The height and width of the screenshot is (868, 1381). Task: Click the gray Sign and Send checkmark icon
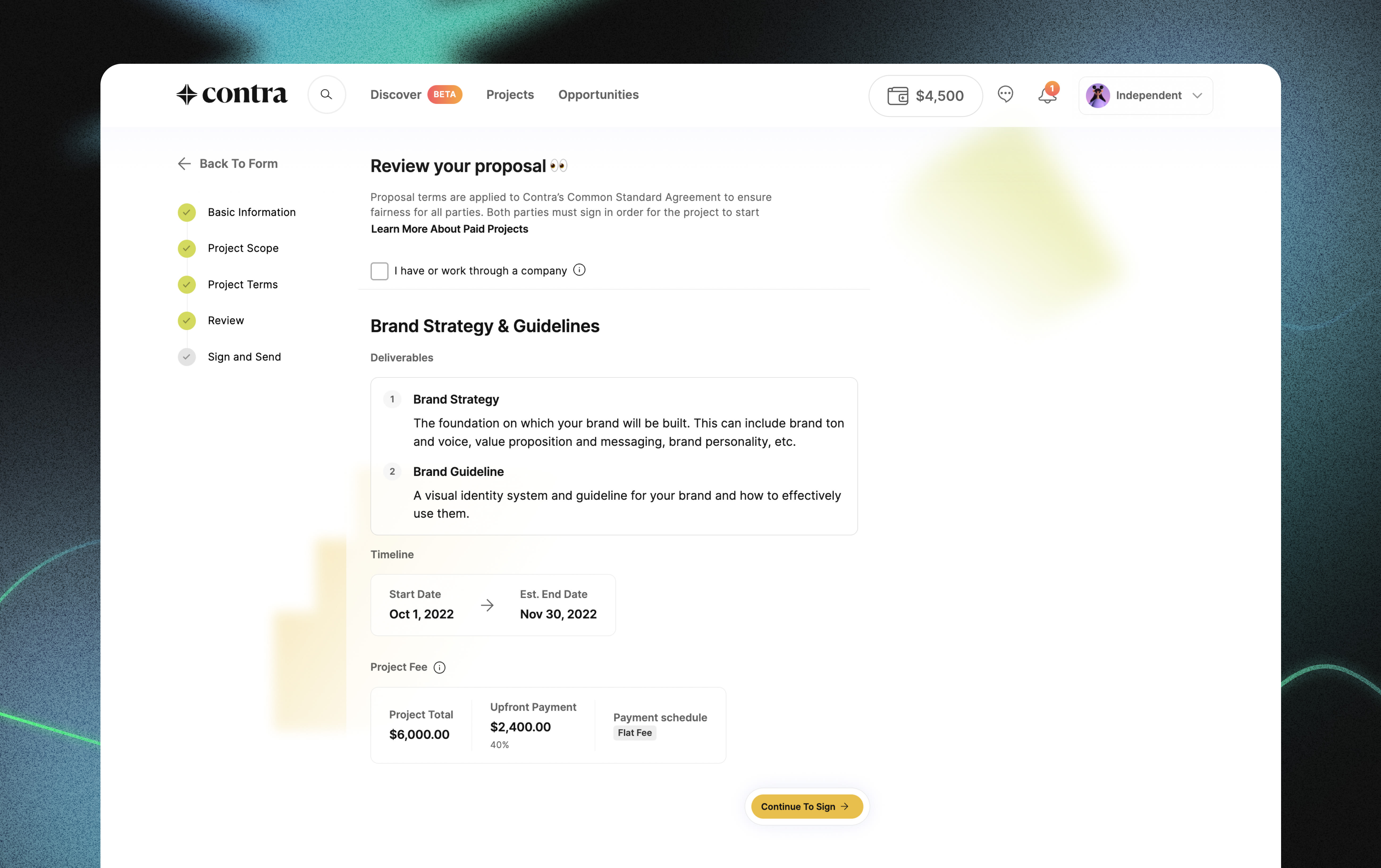click(186, 357)
